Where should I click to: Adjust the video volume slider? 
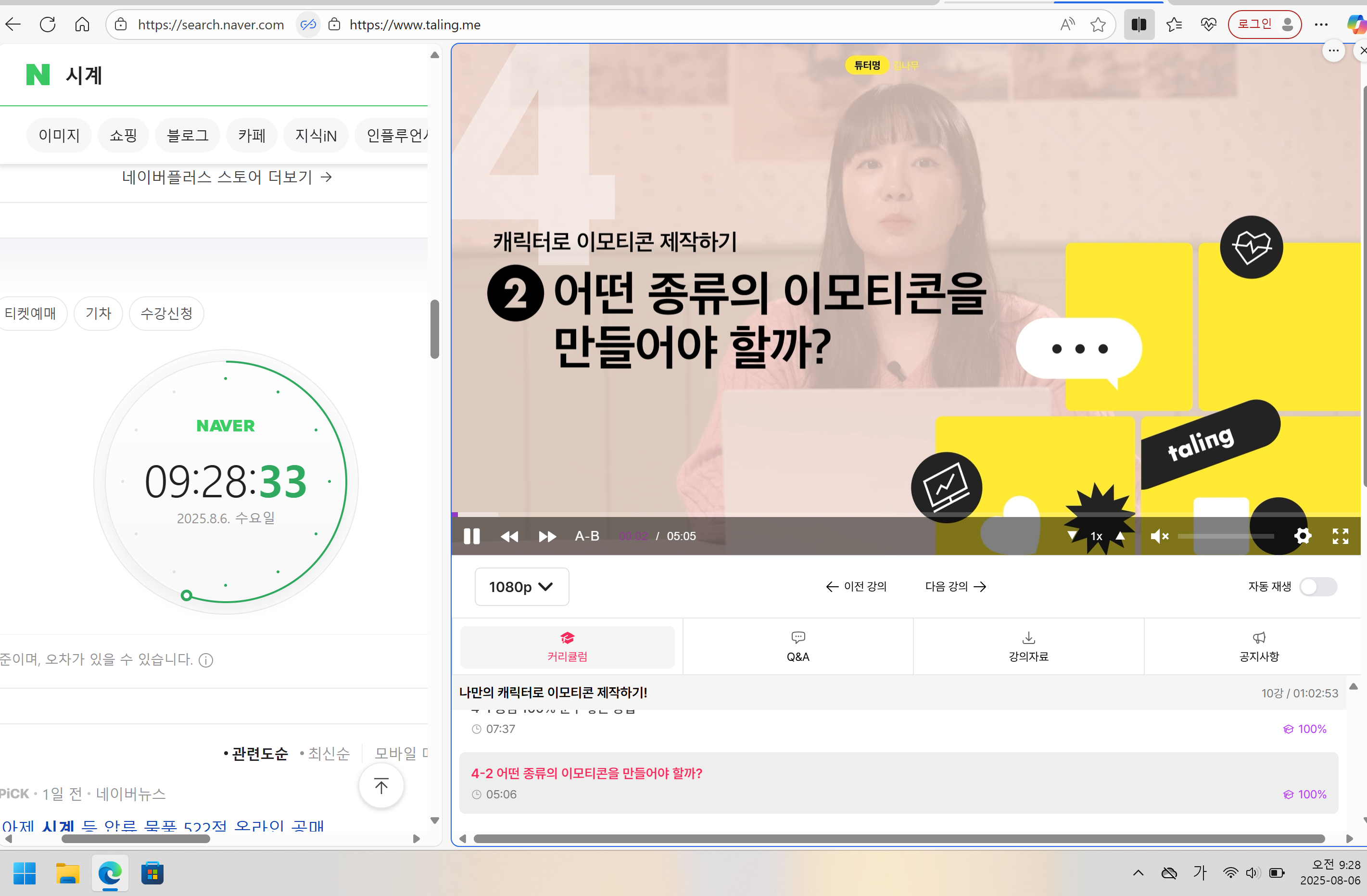point(1225,536)
